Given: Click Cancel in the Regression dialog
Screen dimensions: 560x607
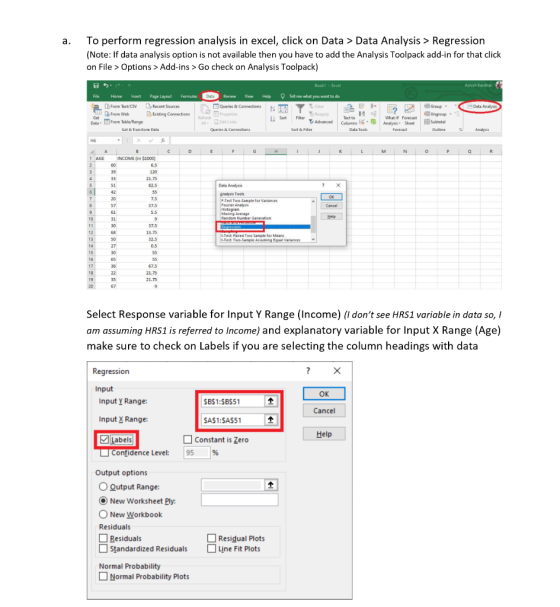Looking at the screenshot, I should (x=324, y=411).
